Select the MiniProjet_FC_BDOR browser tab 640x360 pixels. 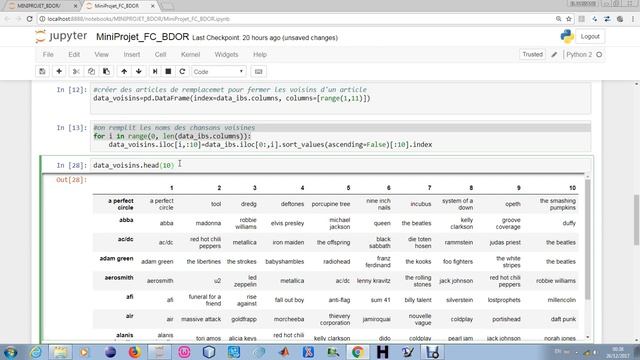120,6
